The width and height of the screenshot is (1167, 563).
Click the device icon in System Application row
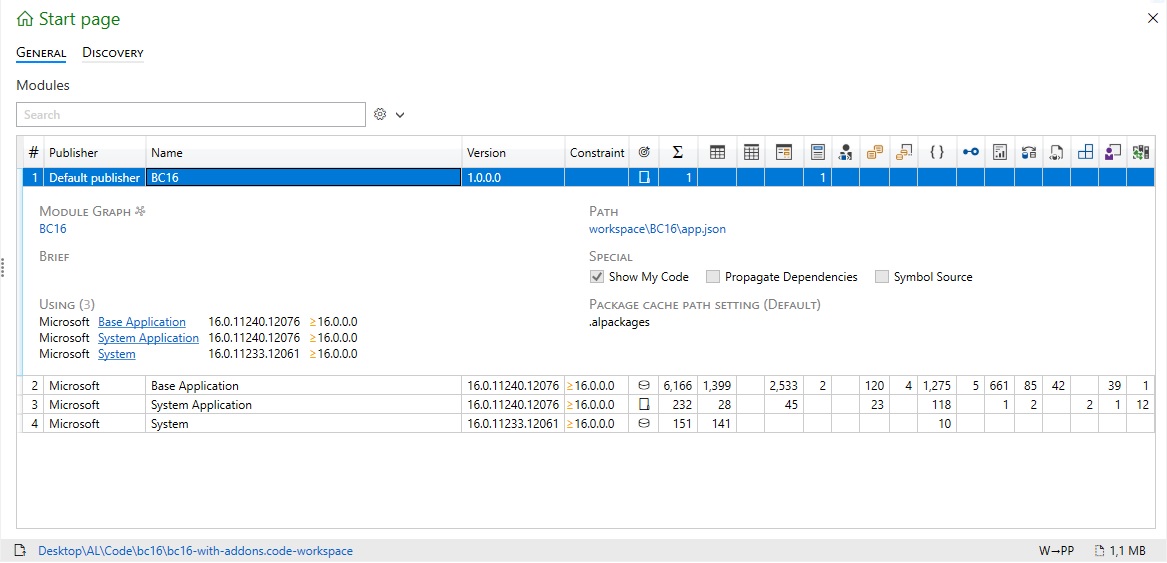[645, 404]
